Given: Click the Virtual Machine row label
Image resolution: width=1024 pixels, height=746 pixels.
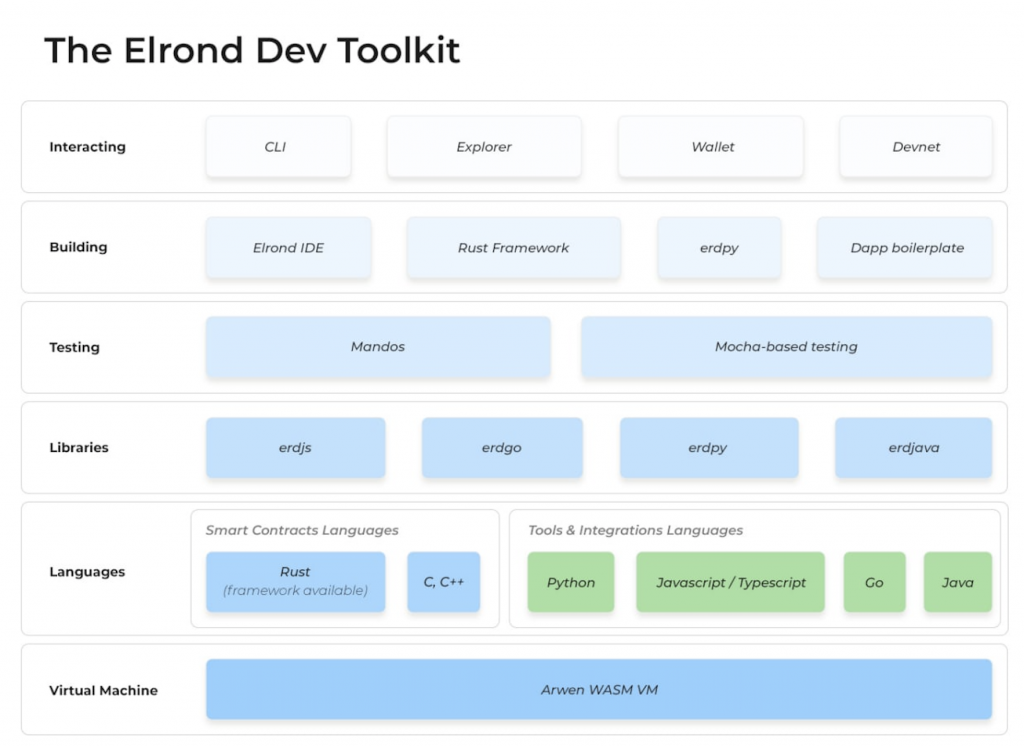Looking at the screenshot, I should tap(103, 690).
